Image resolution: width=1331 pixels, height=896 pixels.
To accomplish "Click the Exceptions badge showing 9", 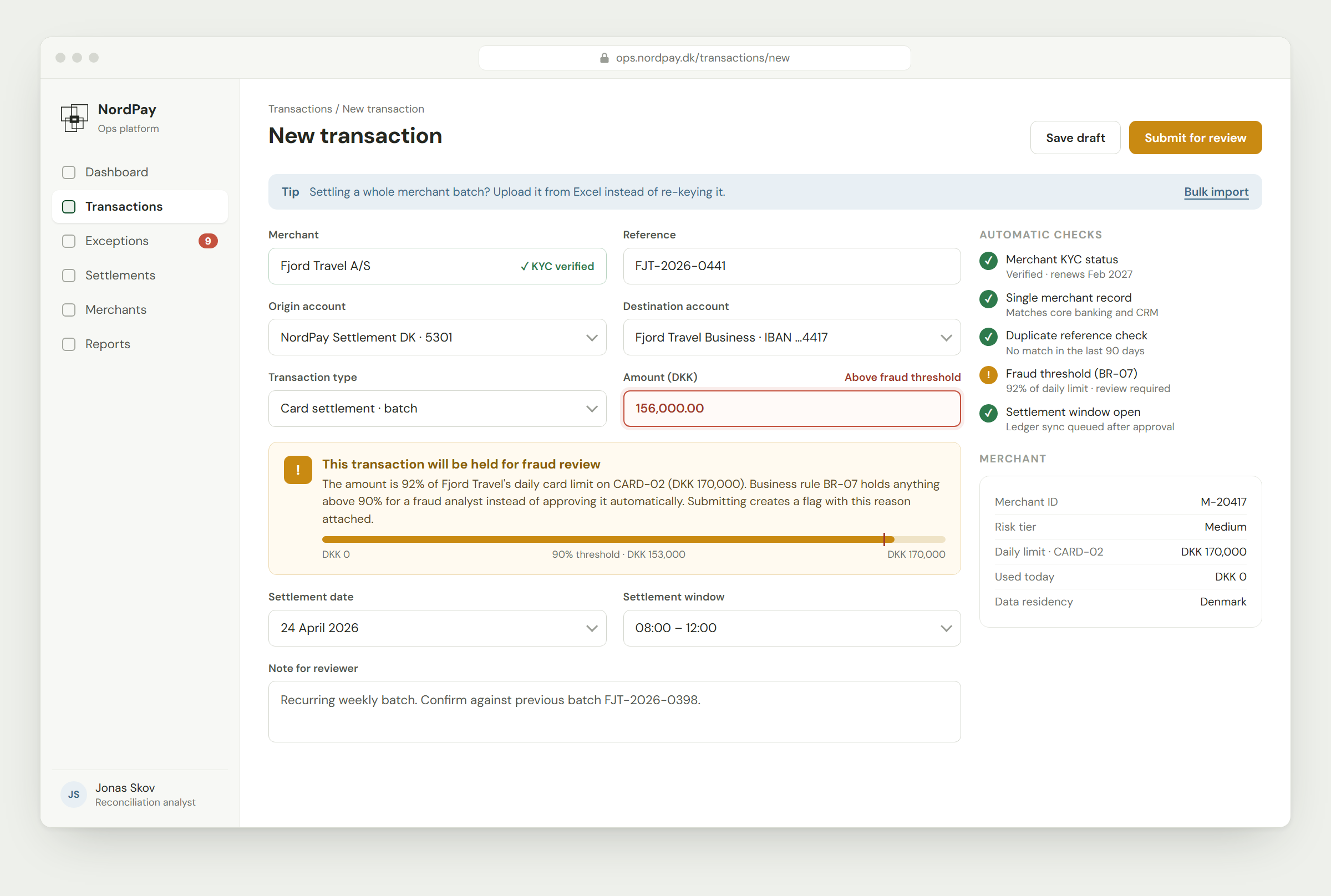I will tap(208, 241).
